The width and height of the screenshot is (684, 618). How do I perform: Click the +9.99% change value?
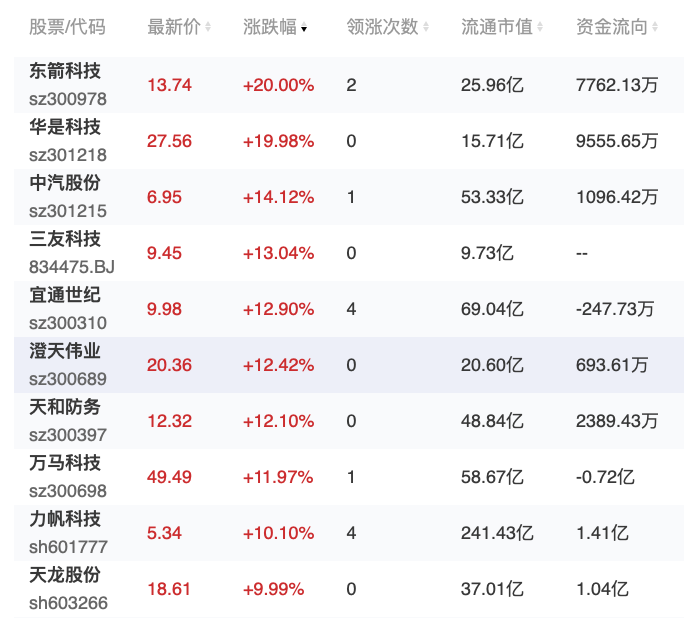coord(274,589)
